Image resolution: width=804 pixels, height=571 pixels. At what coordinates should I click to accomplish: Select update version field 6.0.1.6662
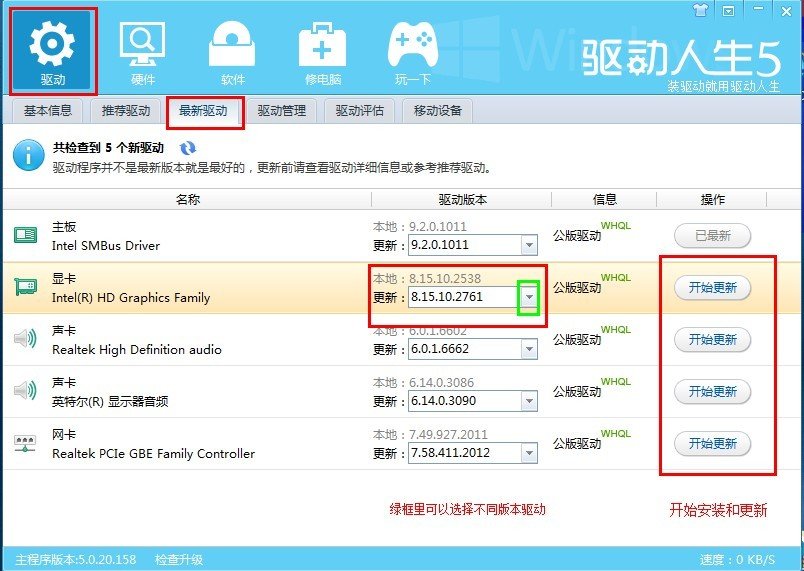click(473, 349)
